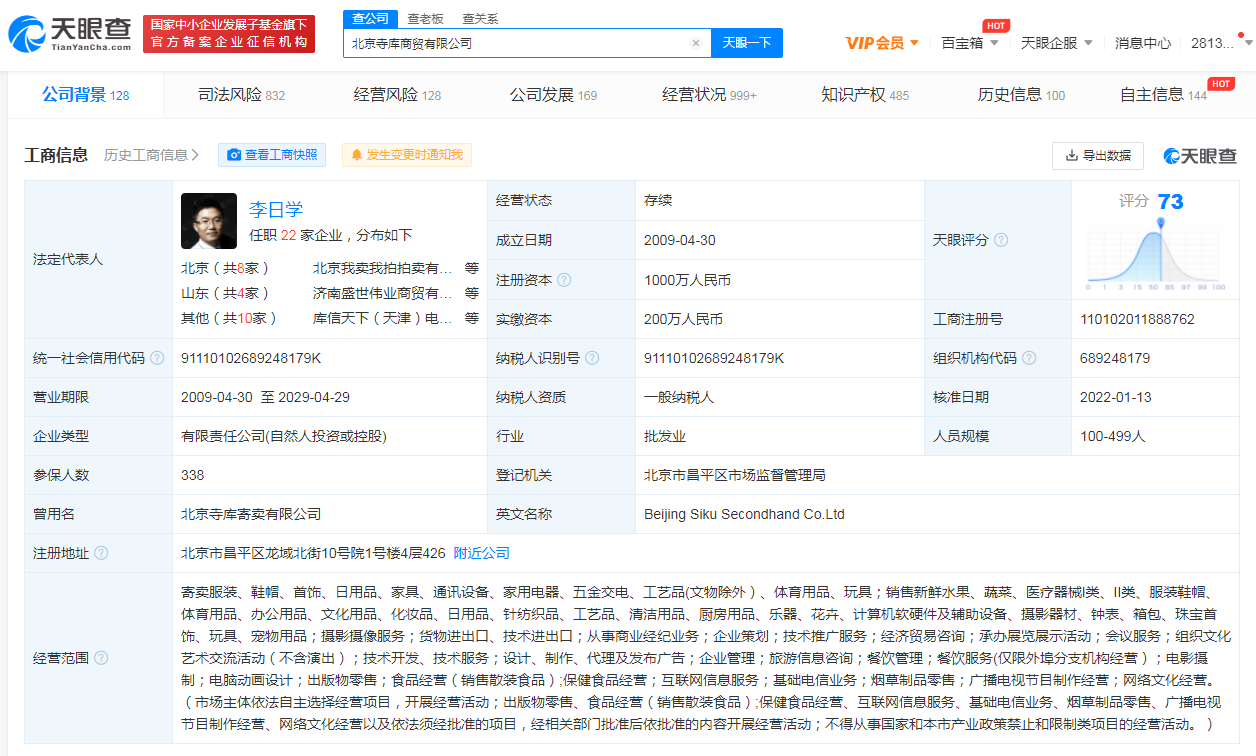Select the 查公司 search tab

(370, 19)
